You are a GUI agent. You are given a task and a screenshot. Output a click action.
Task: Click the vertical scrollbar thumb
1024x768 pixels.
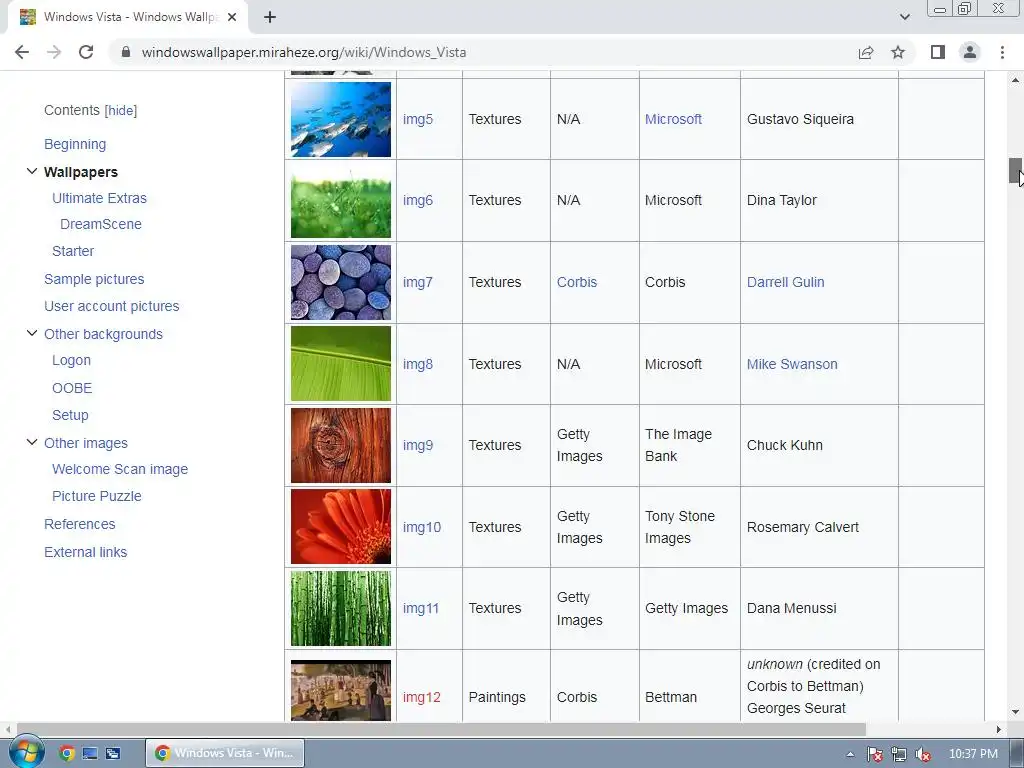tap(1015, 171)
